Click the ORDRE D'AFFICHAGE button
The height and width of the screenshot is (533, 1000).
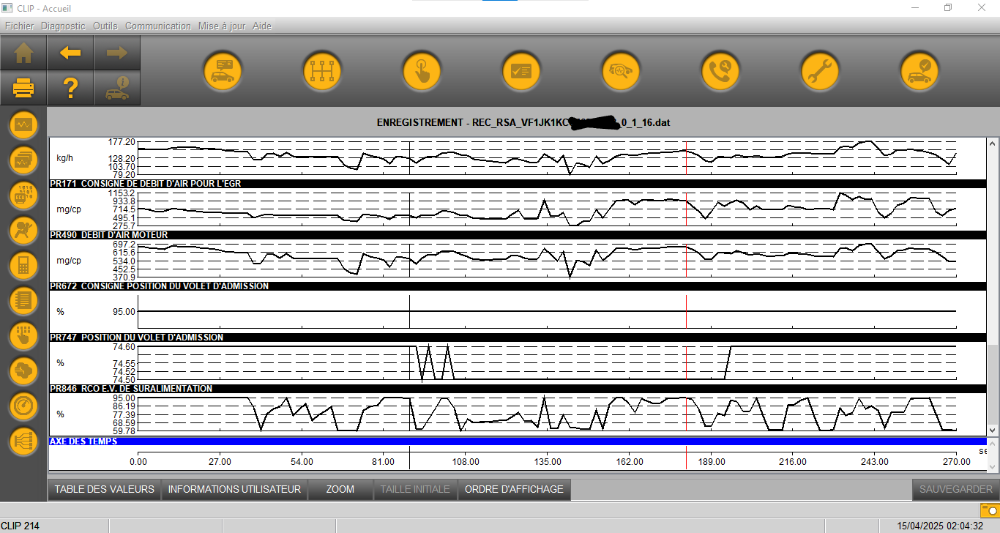tap(514, 490)
